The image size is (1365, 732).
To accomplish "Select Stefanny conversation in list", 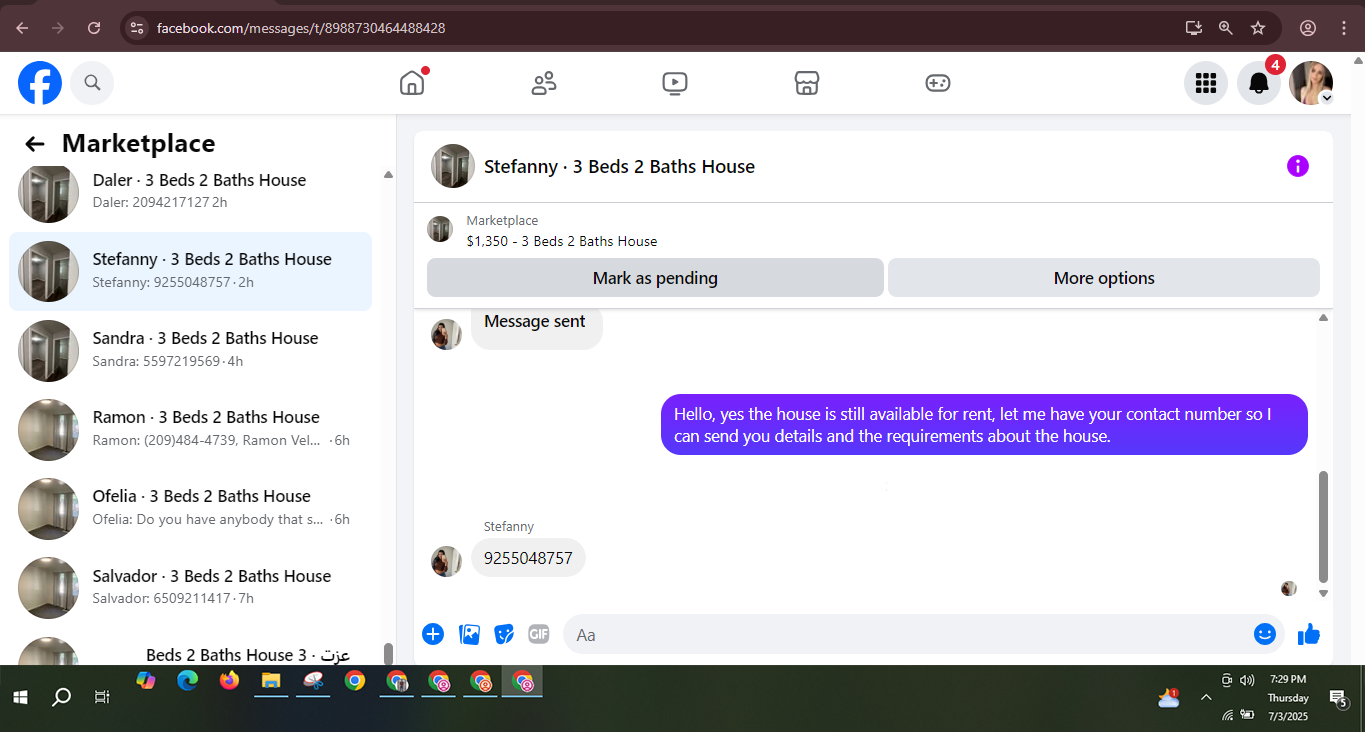I will [x=190, y=271].
